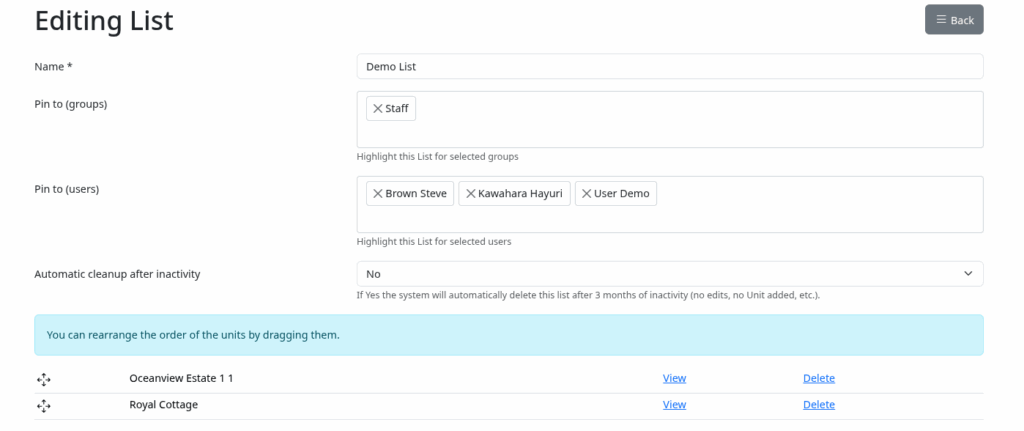This screenshot has width=1024, height=431.
Task: Open the Automatic cleanup after inactivity dropdown
Action: point(669,273)
